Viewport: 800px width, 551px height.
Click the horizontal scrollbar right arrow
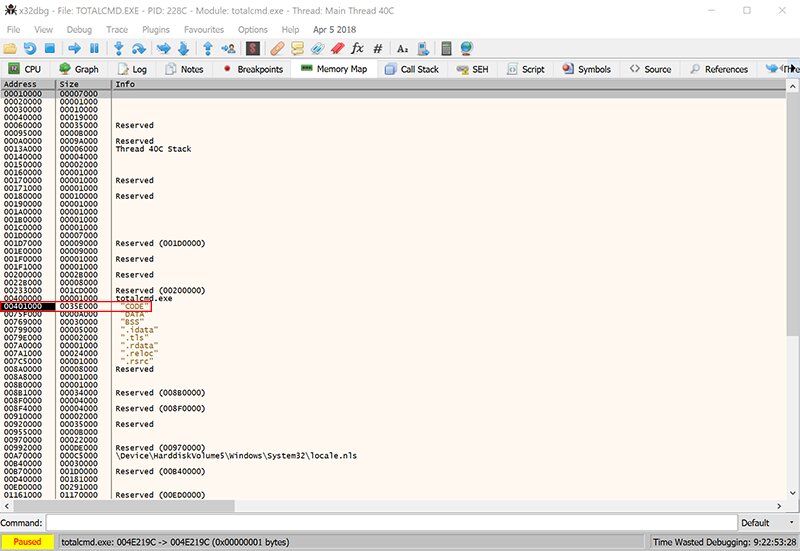(x=779, y=506)
